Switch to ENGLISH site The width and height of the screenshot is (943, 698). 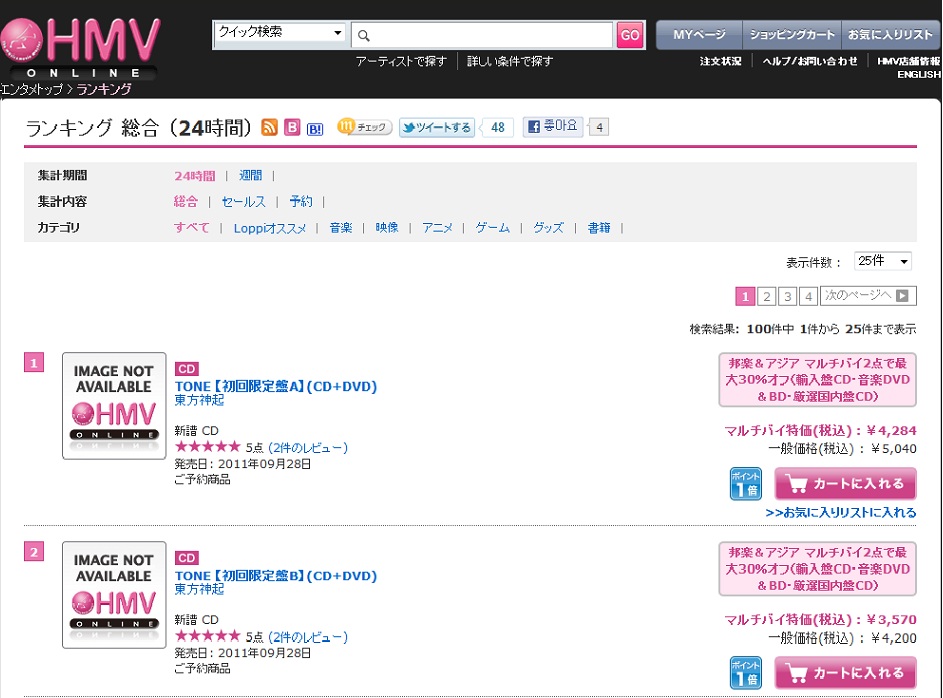click(x=919, y=75)
